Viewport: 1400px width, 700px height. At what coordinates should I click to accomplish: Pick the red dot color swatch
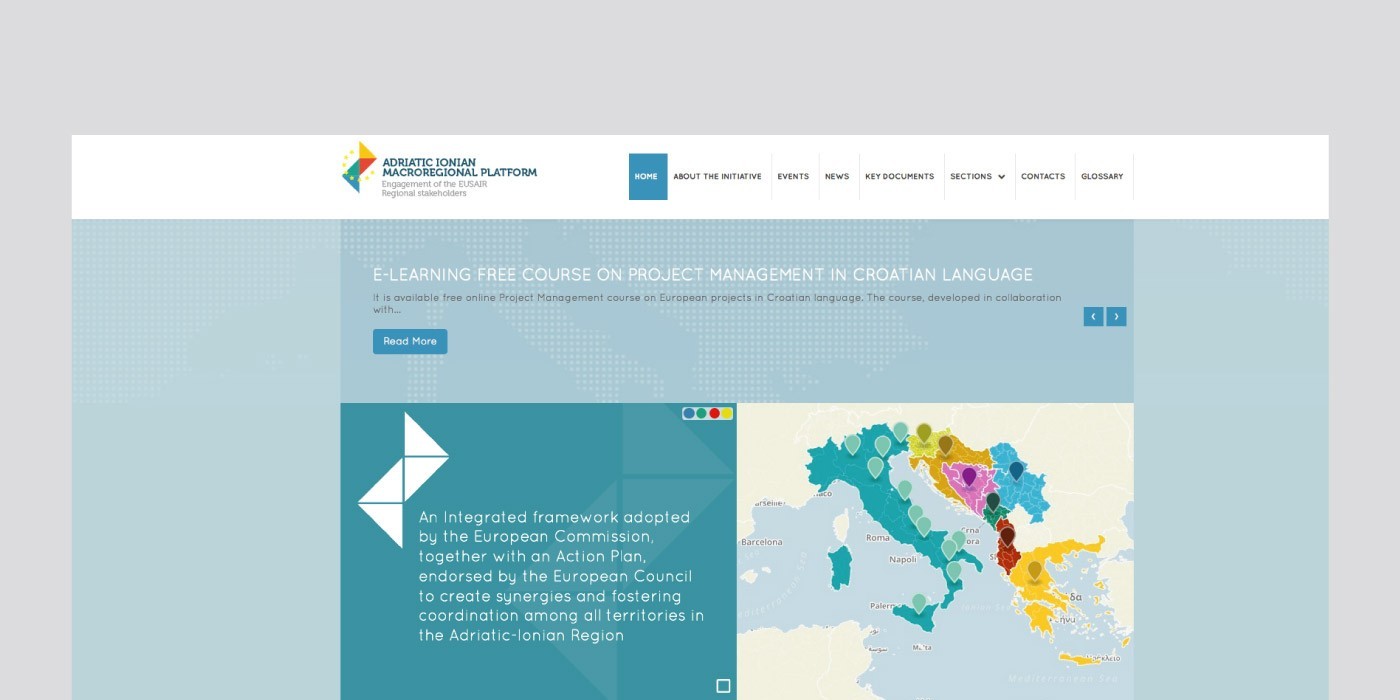[x=714, y=413]
